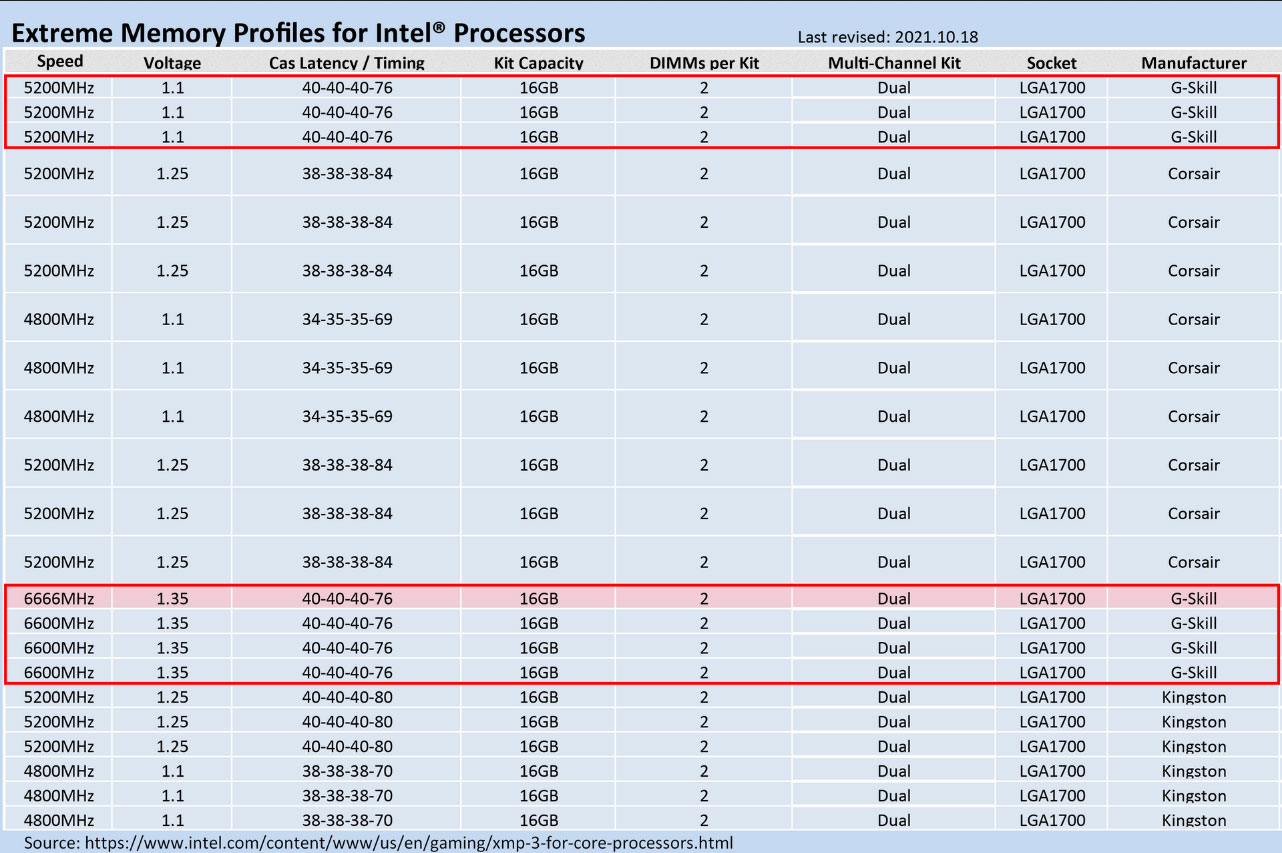Click the first 34-35-35-69 timing cell
Screen dimensions: 1282x853
[x=346, y=320]
